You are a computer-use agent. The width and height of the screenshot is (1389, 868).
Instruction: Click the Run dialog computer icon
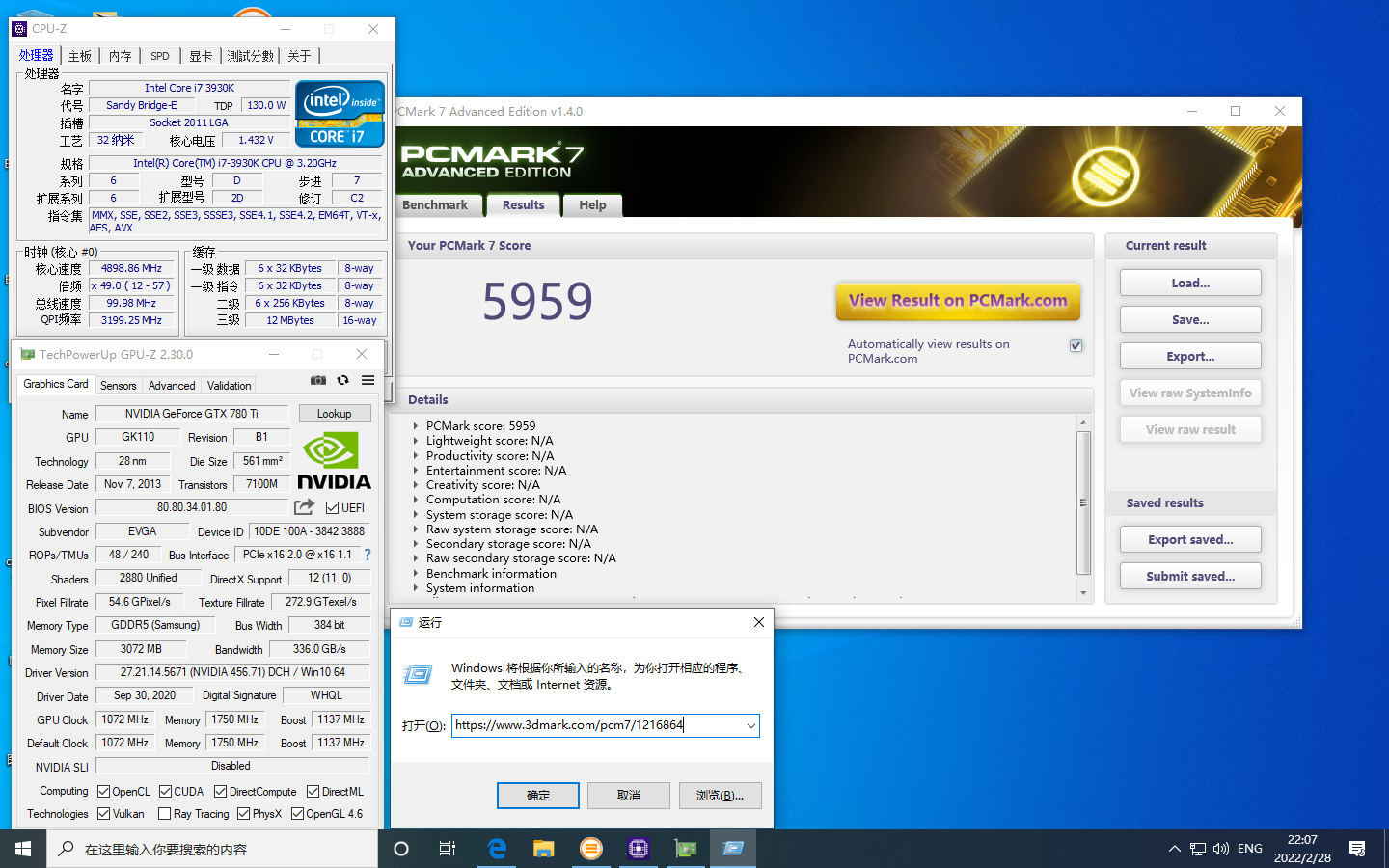(x=418, y=675)
